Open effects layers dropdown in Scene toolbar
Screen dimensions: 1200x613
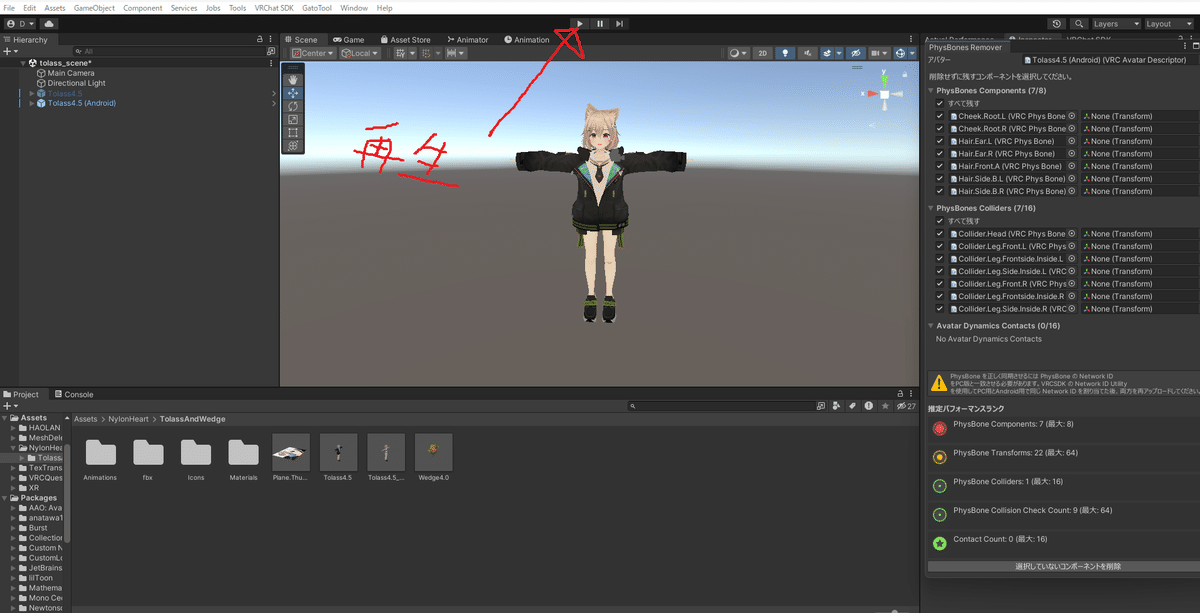(832, 53)
